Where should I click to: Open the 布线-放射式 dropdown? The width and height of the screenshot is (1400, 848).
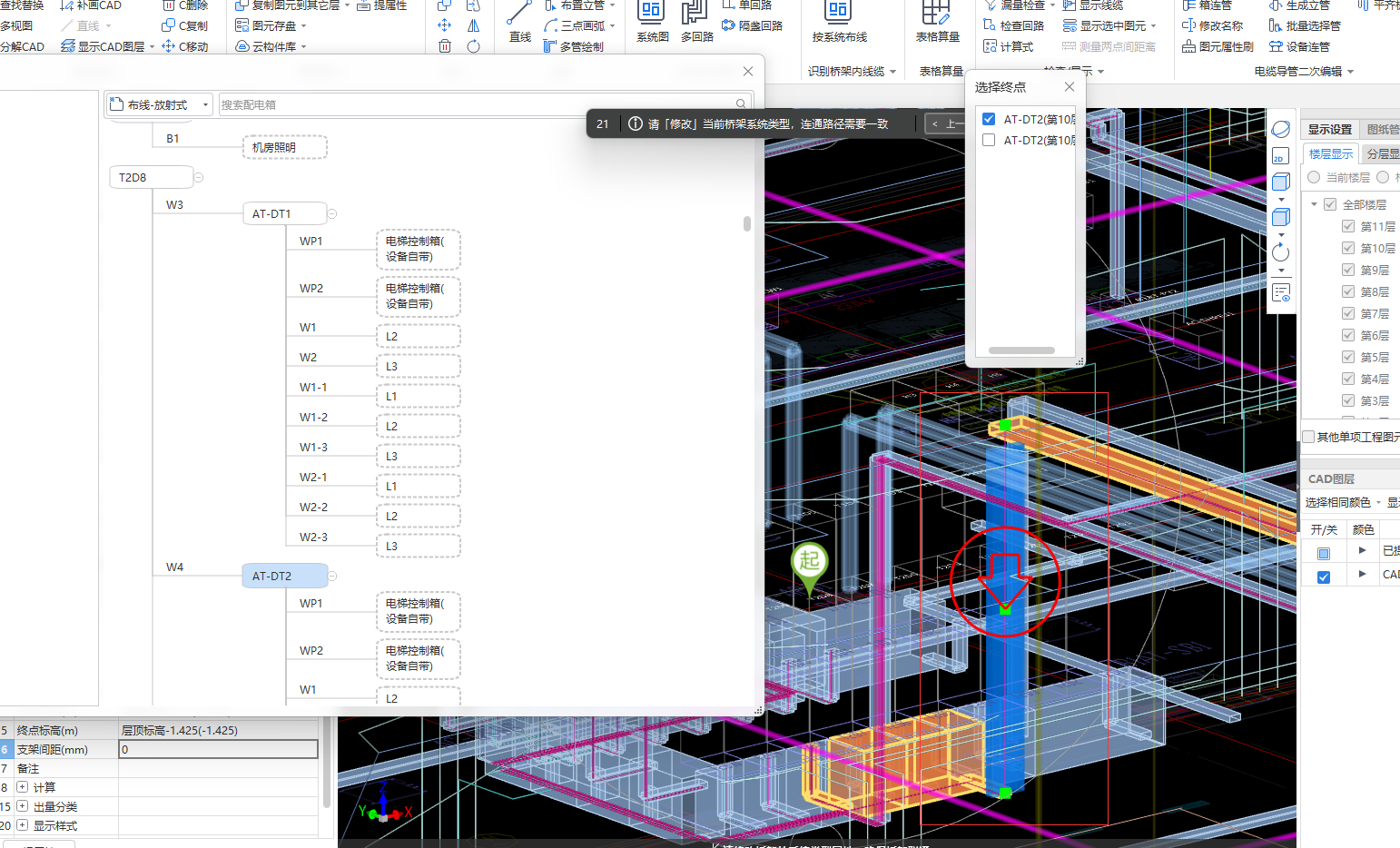pyautogui.click(x=160, y=104)
